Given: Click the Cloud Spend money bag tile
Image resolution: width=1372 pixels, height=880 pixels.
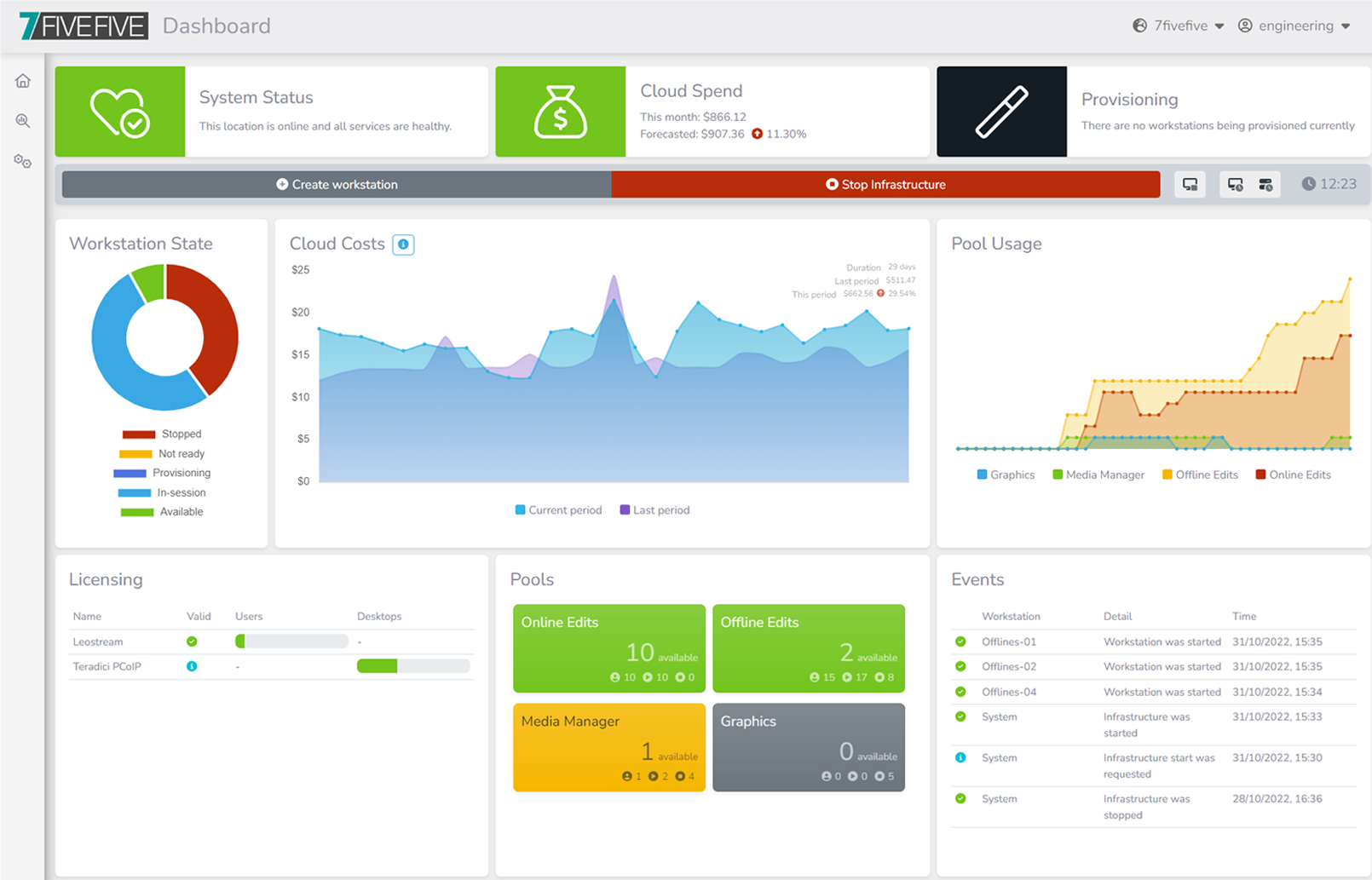Looking at the screenshot, I should tap(560, 112).
